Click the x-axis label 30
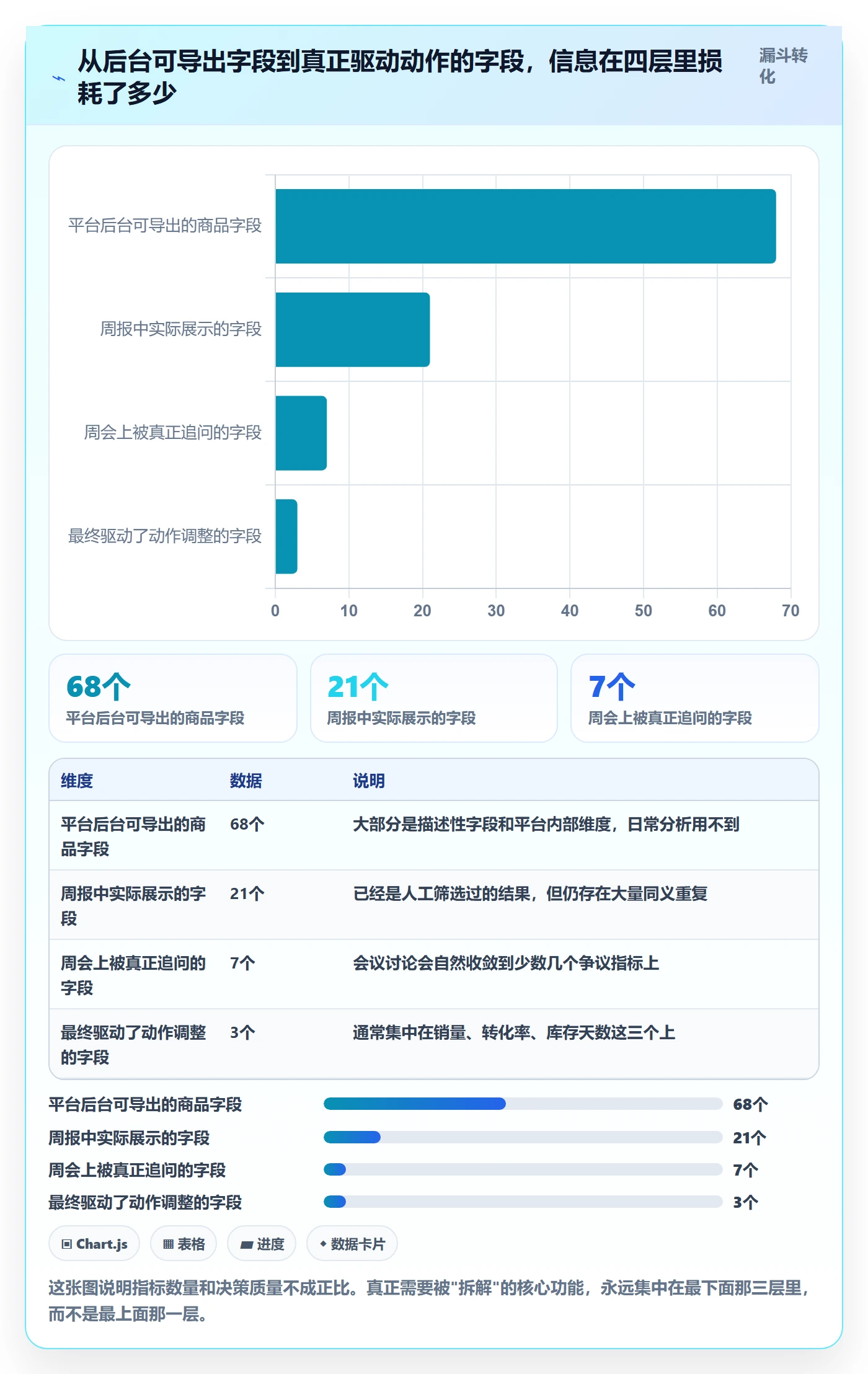The image size is (868, 1374). 496,611
